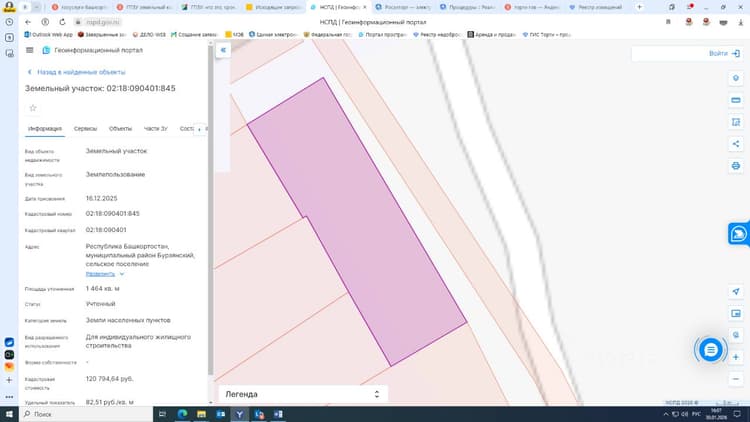
Task: Click the highlighted purple land parcel
Action: tap(357, 222)
